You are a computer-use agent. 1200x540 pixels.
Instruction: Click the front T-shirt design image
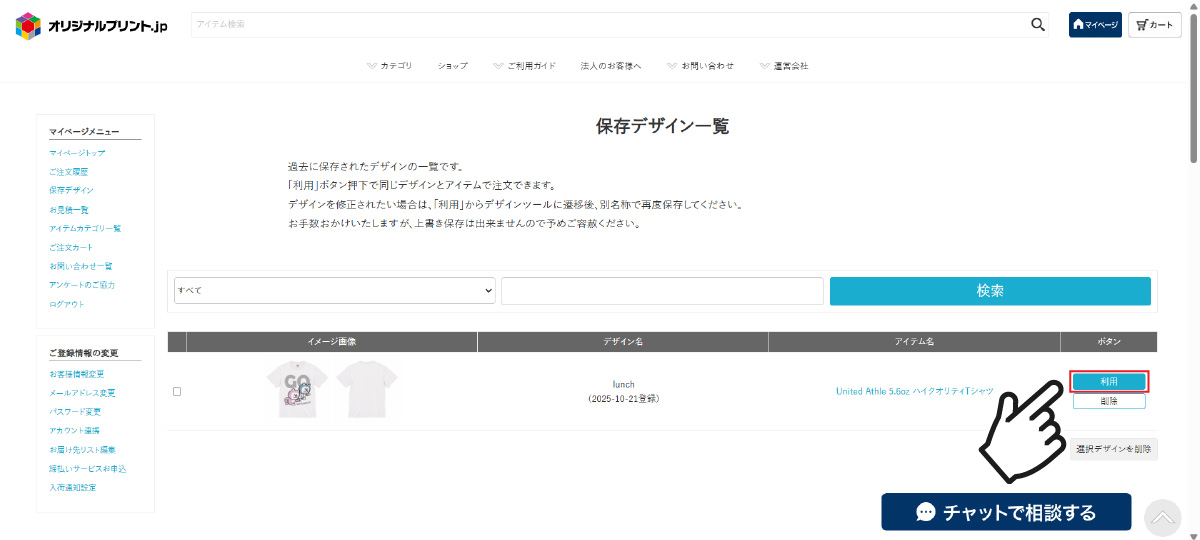[x=297, y=390]
